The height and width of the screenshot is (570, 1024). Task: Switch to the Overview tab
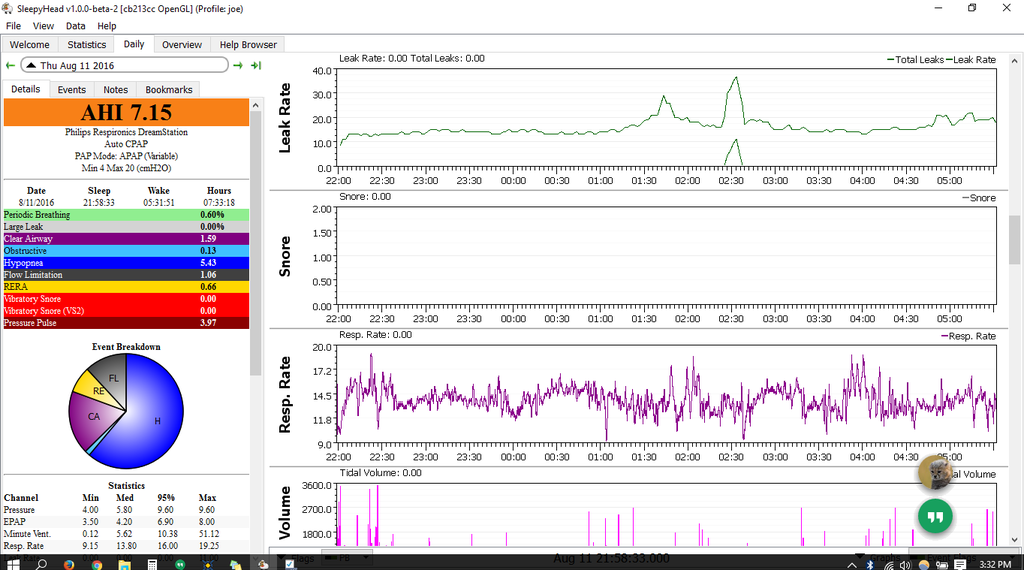[182, 44]
